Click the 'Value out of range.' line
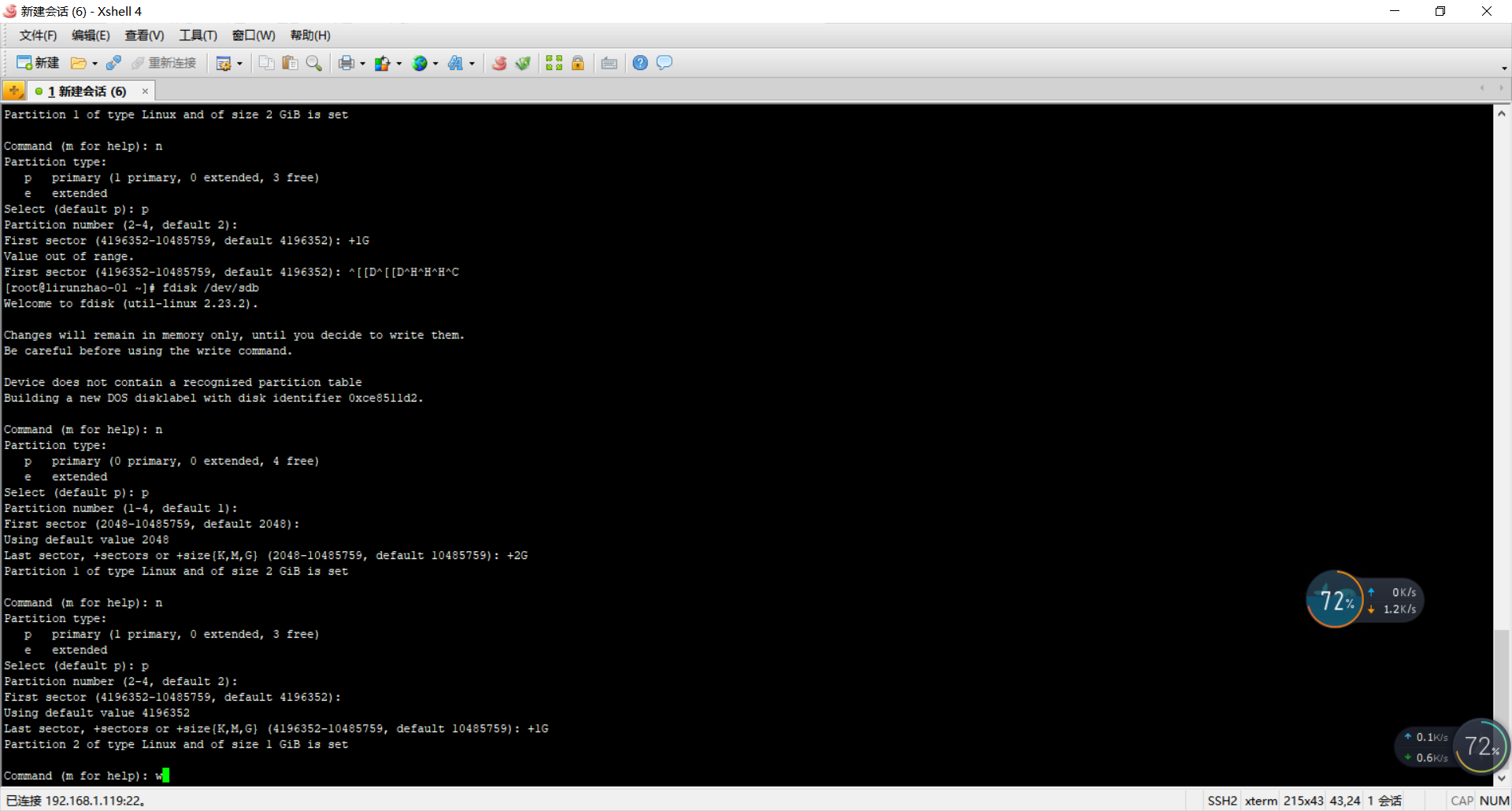 (69, 257)
